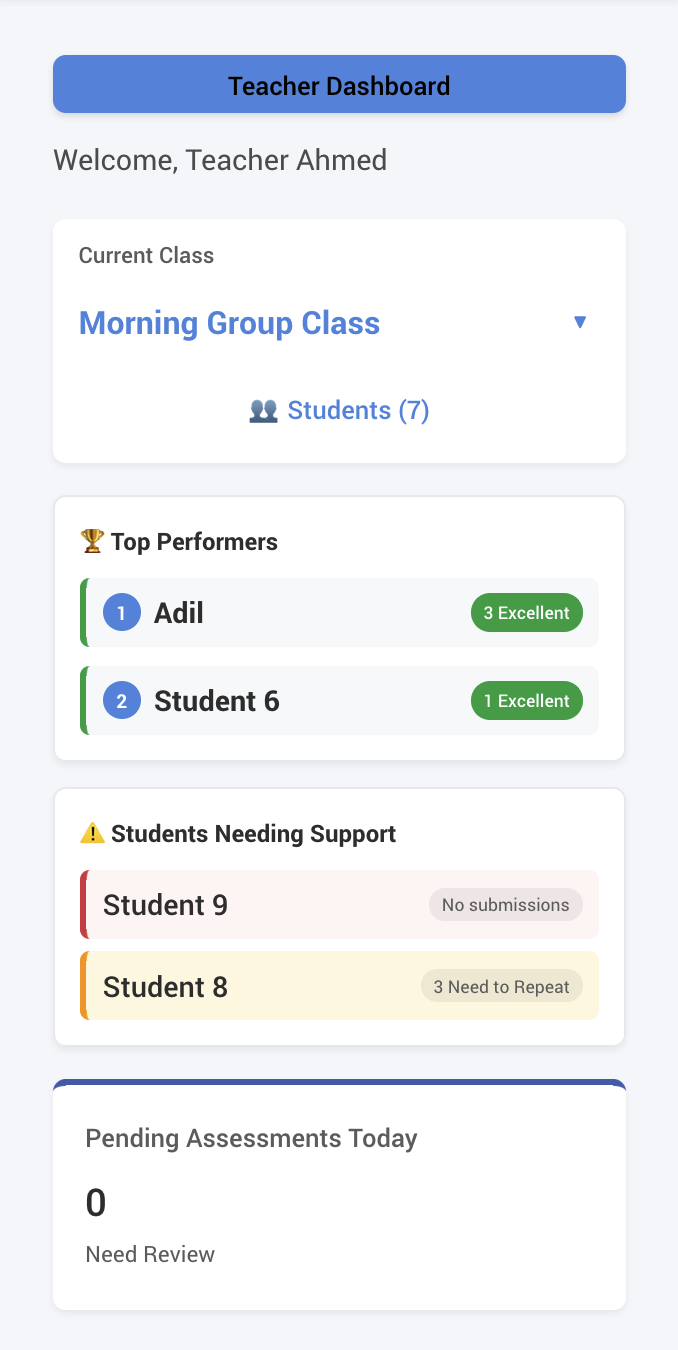Select the rank 2 badge next to Student 6
Image resolution: width=678 pixels, height=1350 pixels.
(121, 700)
